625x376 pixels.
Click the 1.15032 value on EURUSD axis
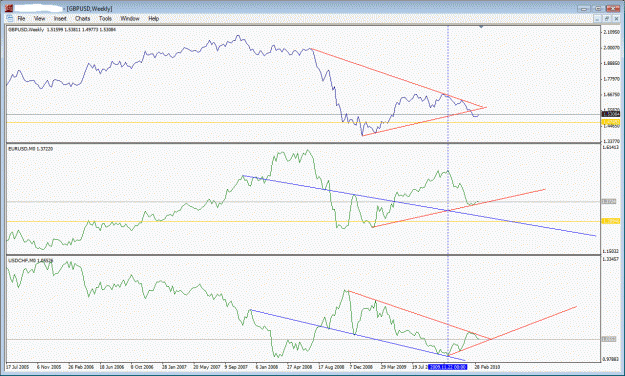pos(611,251)
